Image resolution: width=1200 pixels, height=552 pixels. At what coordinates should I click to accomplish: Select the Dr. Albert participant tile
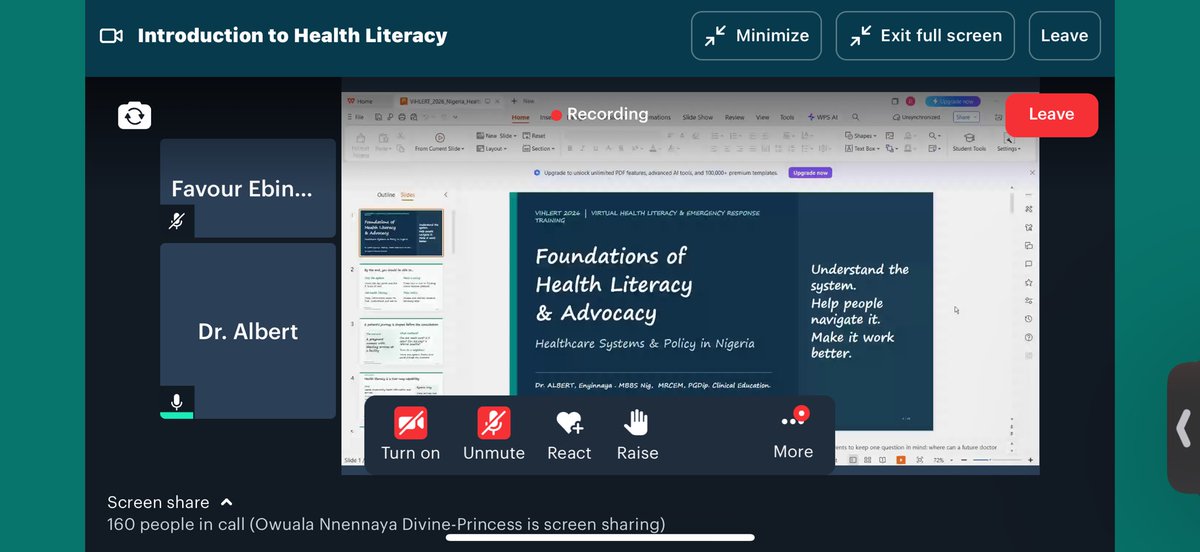click(248, 331)
